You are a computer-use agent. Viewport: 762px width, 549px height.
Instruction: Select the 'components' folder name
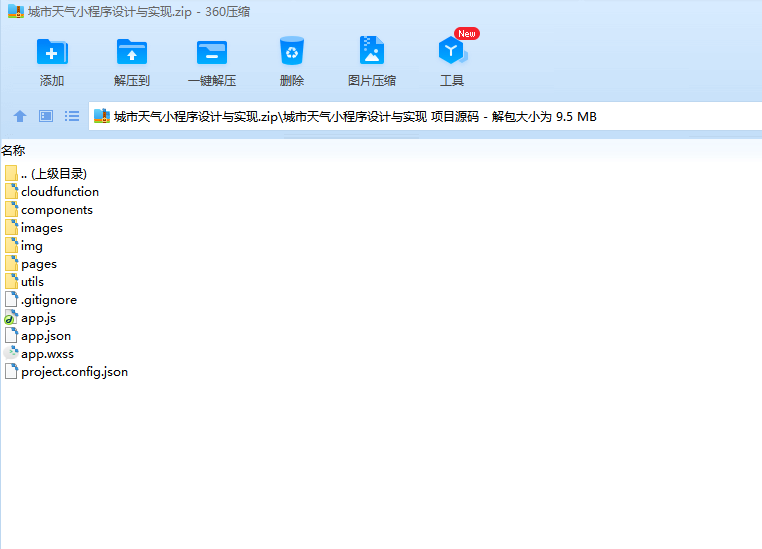pos(57,210)
